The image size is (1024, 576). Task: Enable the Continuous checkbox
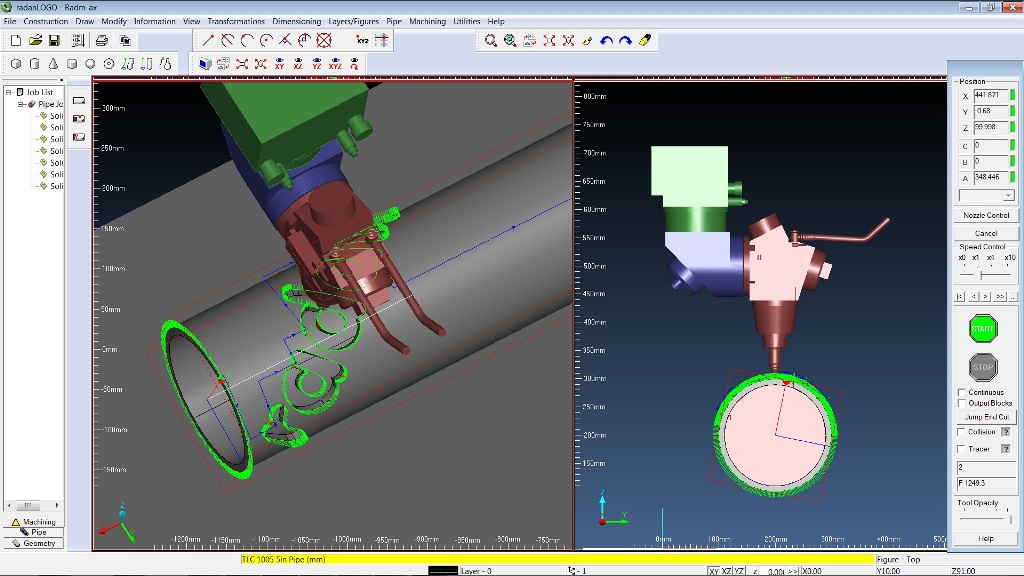962,392
